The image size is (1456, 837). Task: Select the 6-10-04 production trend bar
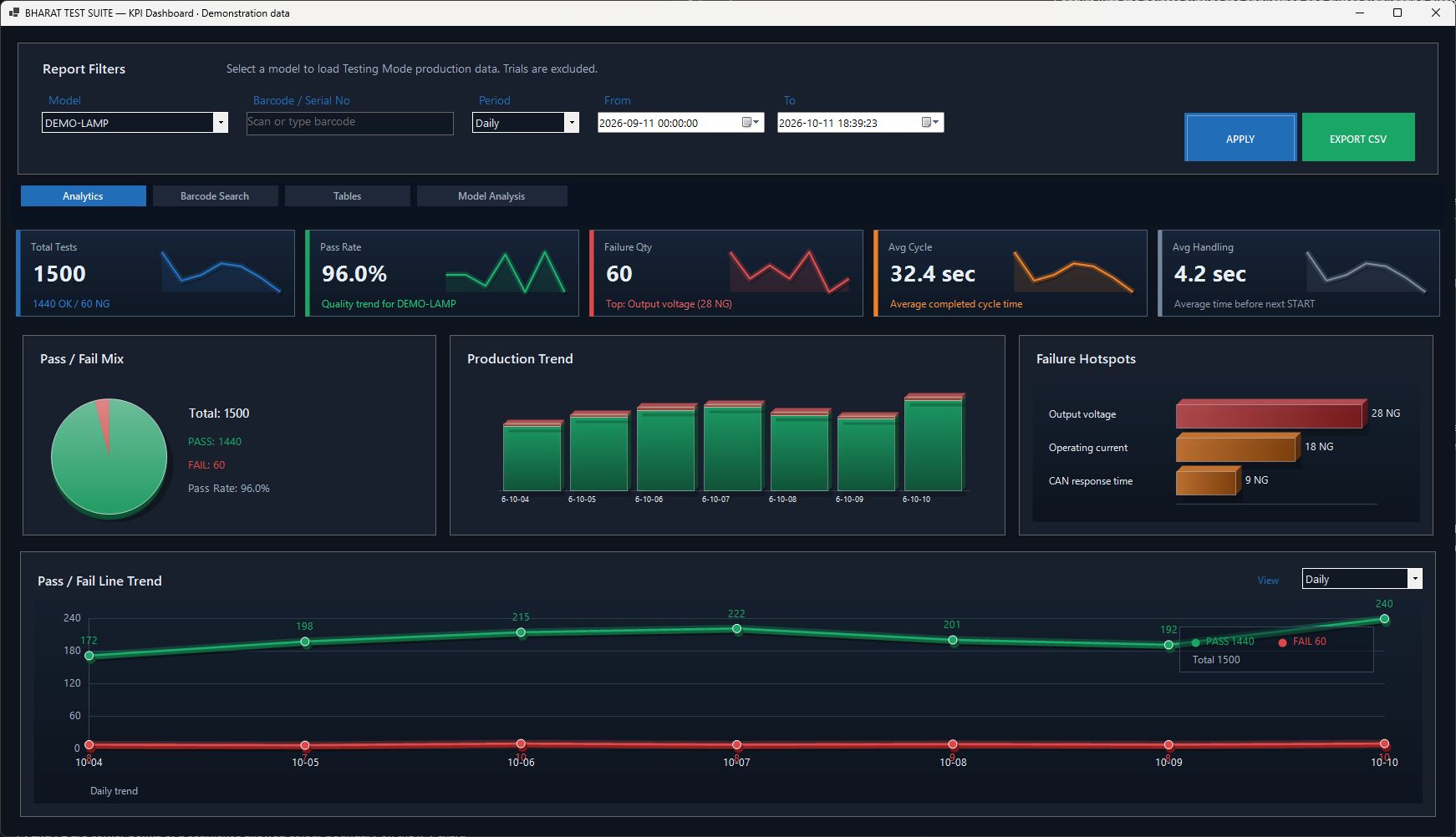[x=532, y=456]
